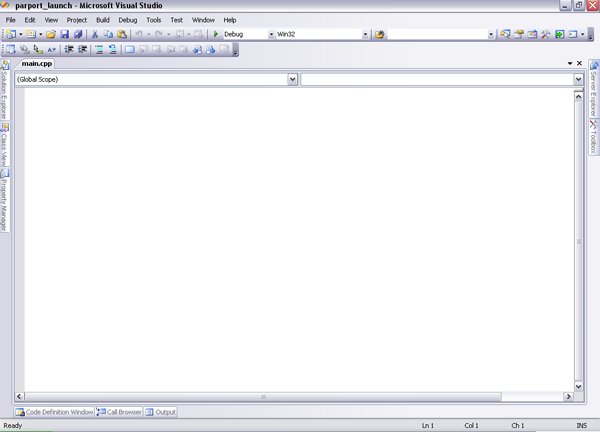
Task: Uncomment the selected lines icon
Action: 112,49
